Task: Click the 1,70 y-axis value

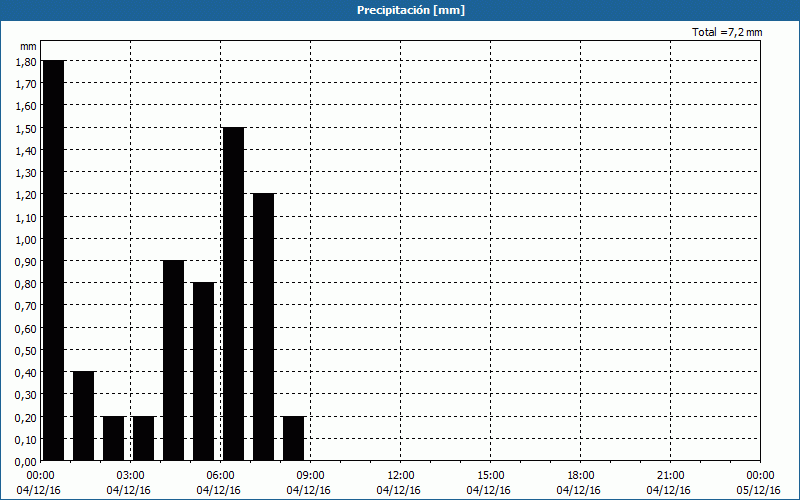Action: tap(26, 84)
